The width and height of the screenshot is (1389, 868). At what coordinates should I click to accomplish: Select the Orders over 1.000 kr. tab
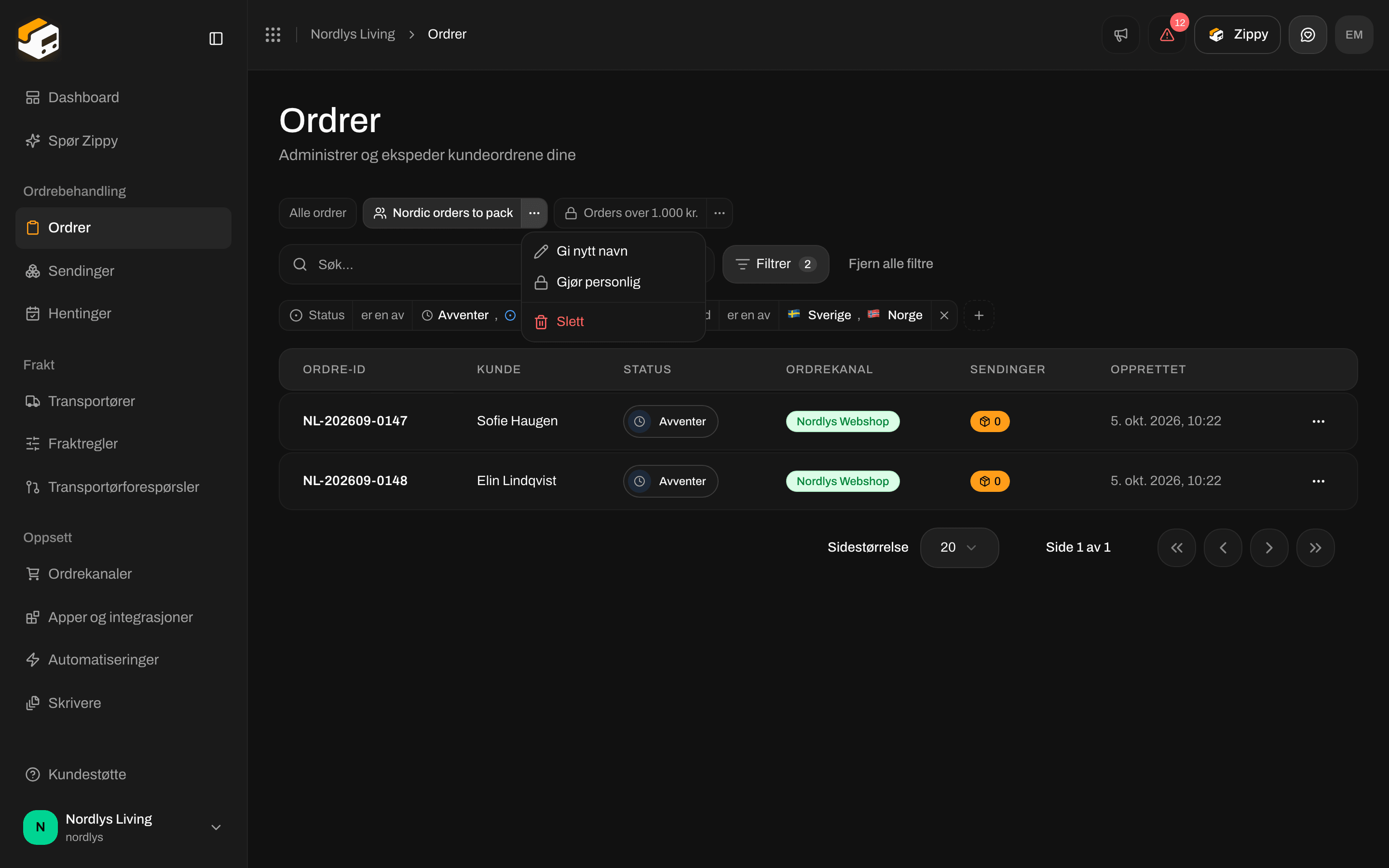[x=630, y=213]
